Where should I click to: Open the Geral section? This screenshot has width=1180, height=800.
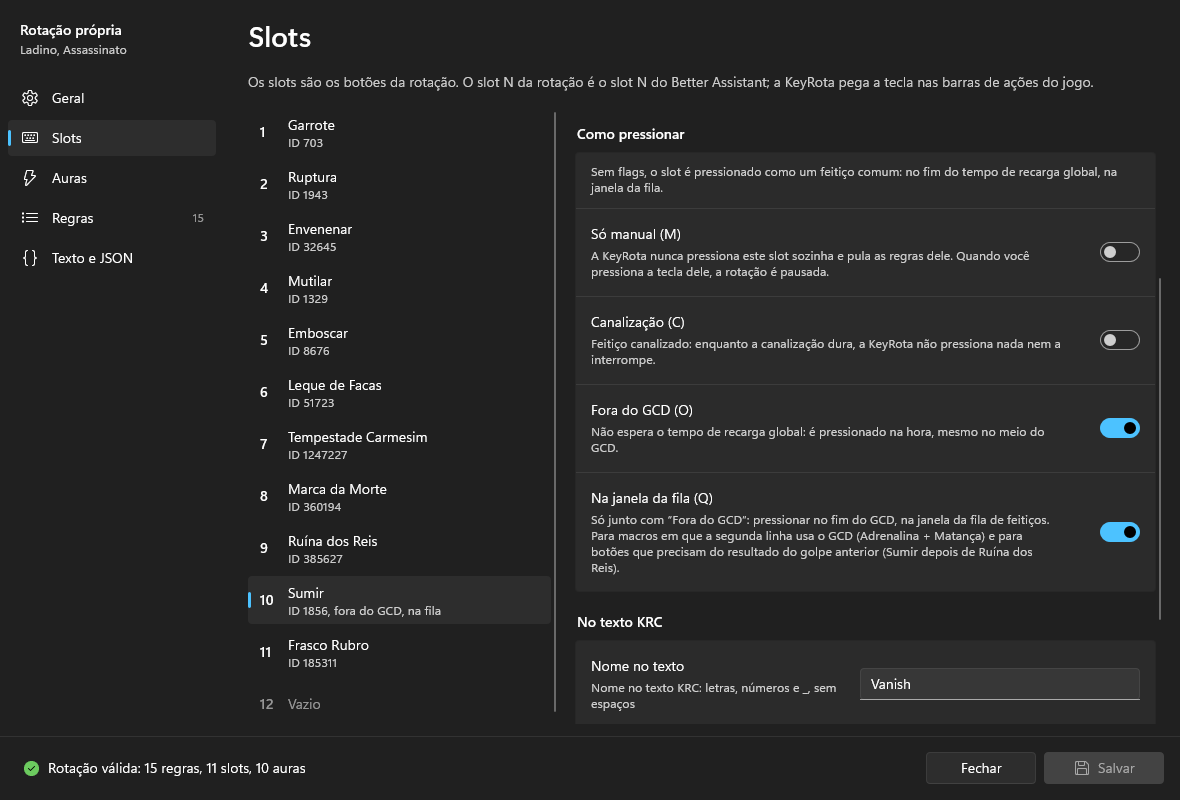(x=111, y=98)
